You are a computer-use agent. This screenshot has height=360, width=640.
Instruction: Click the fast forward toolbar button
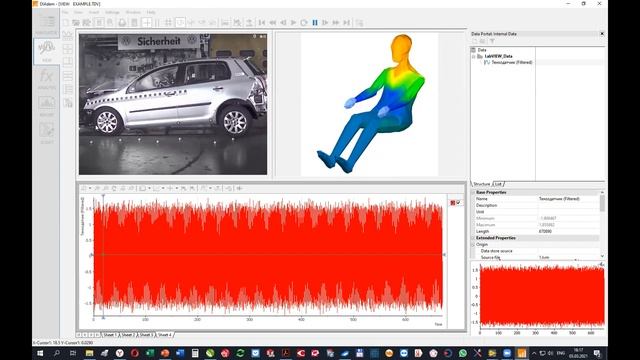point(336,22)
